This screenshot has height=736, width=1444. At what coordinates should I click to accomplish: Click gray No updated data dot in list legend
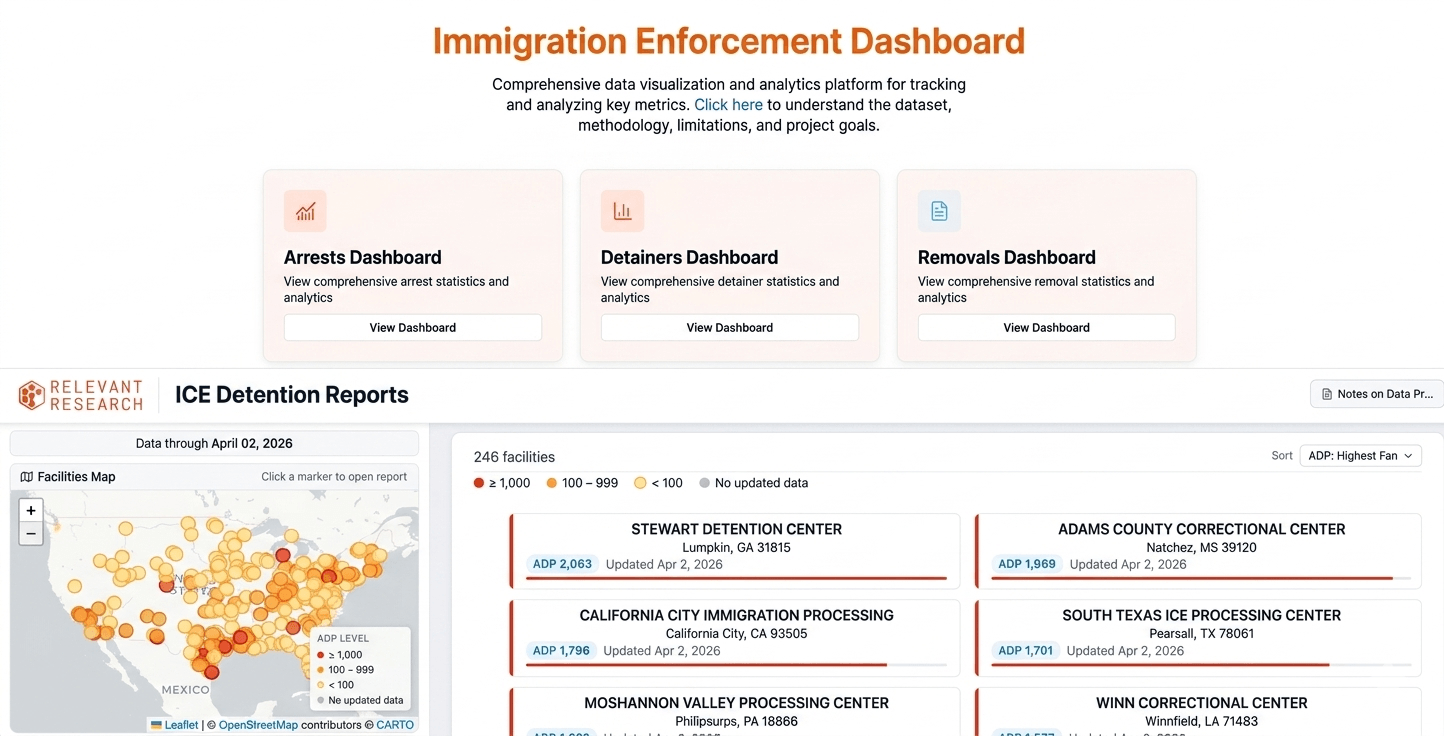[704, 483]
